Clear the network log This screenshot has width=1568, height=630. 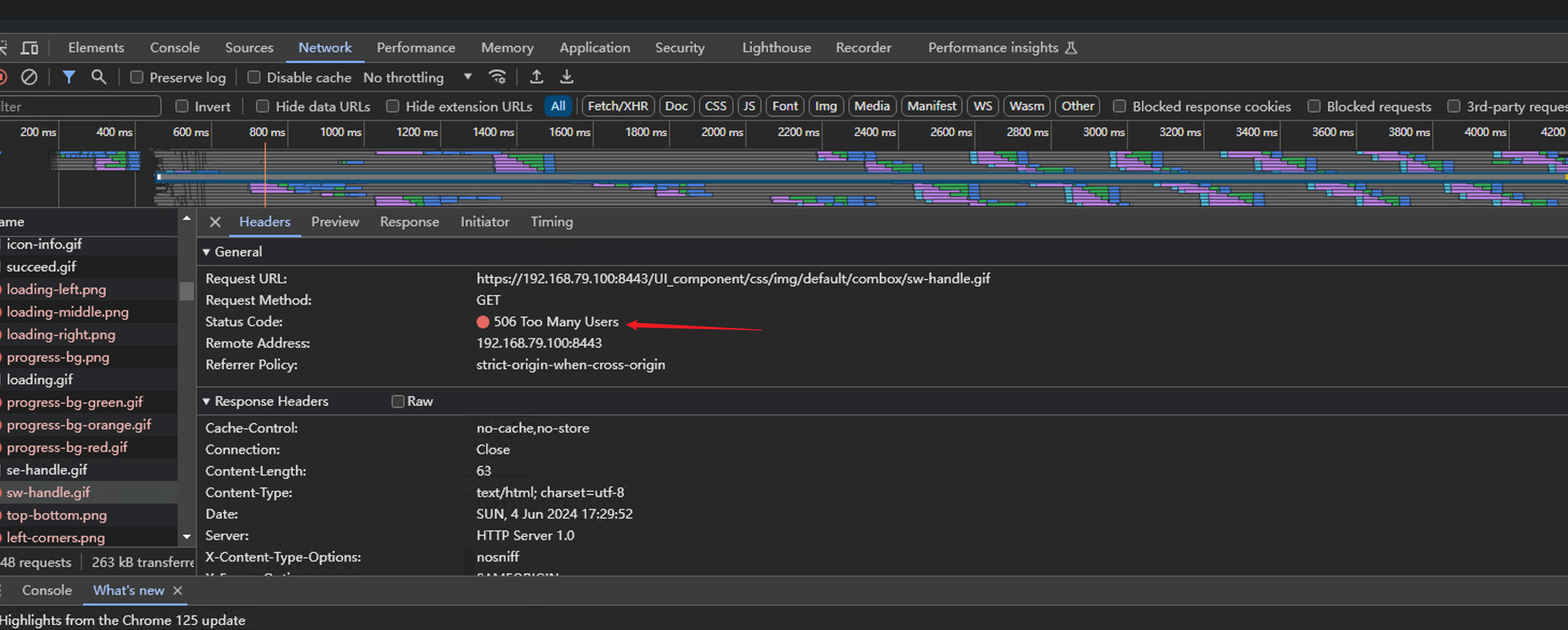(29, 77)
